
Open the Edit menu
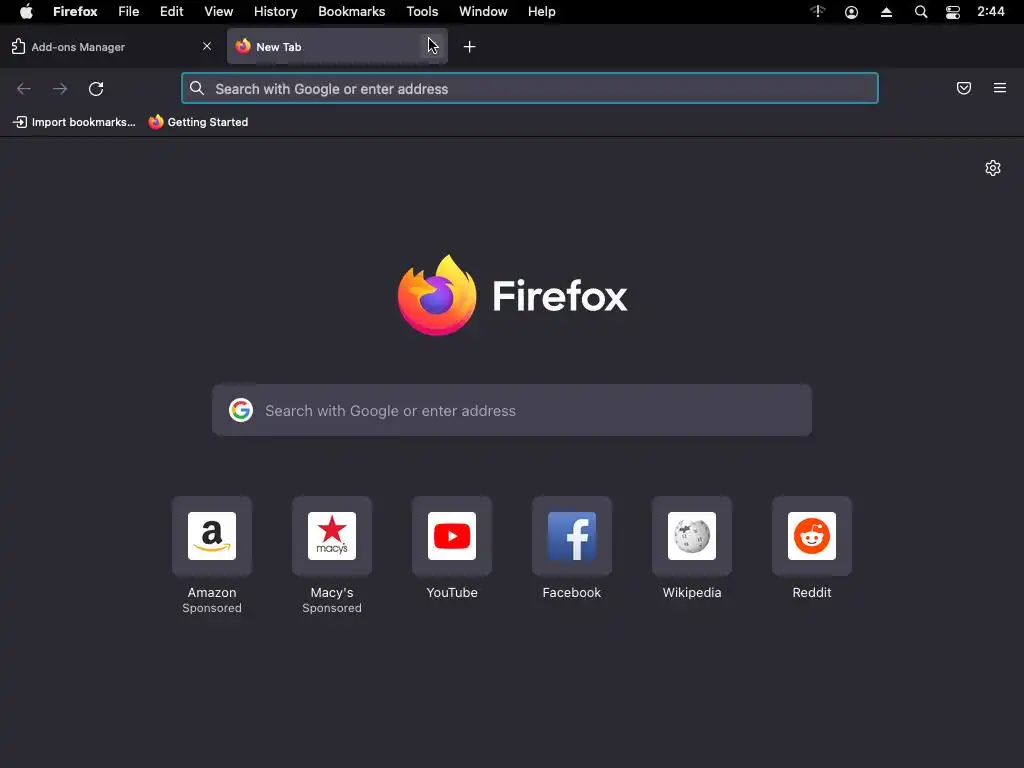coord(172,12)
